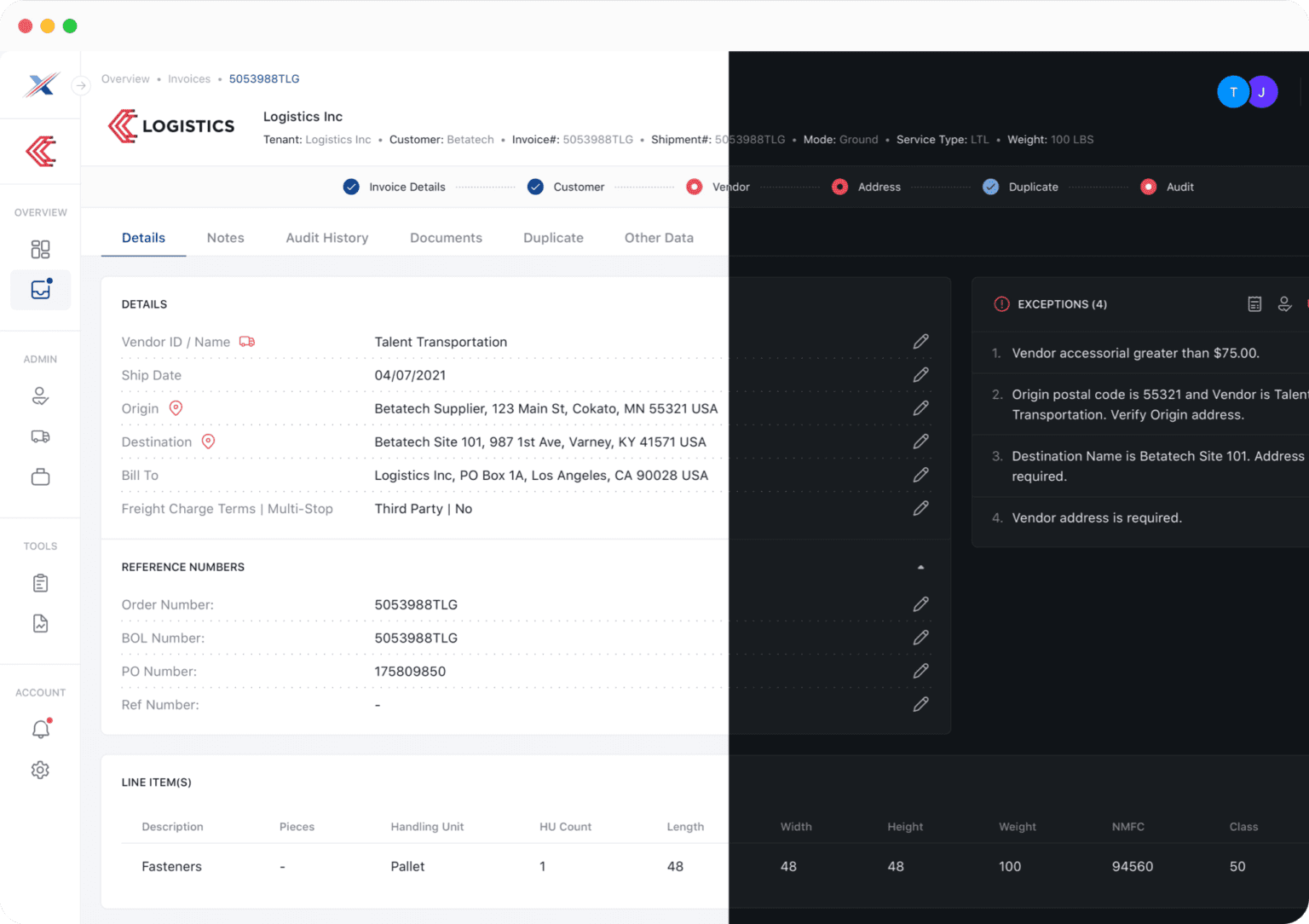Click the user-check icon in Exceptions header

(1285, 303)
